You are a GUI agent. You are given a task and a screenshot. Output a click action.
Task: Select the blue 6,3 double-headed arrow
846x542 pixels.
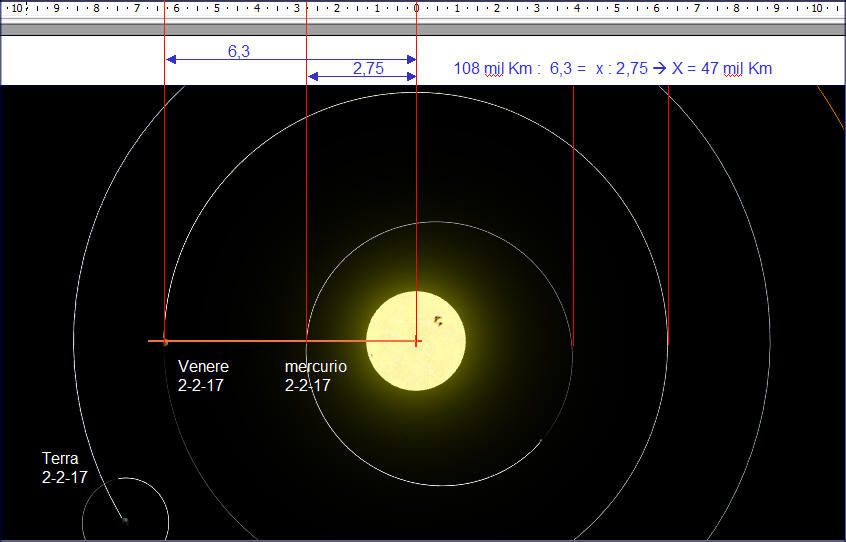click(x=291, y=59)
